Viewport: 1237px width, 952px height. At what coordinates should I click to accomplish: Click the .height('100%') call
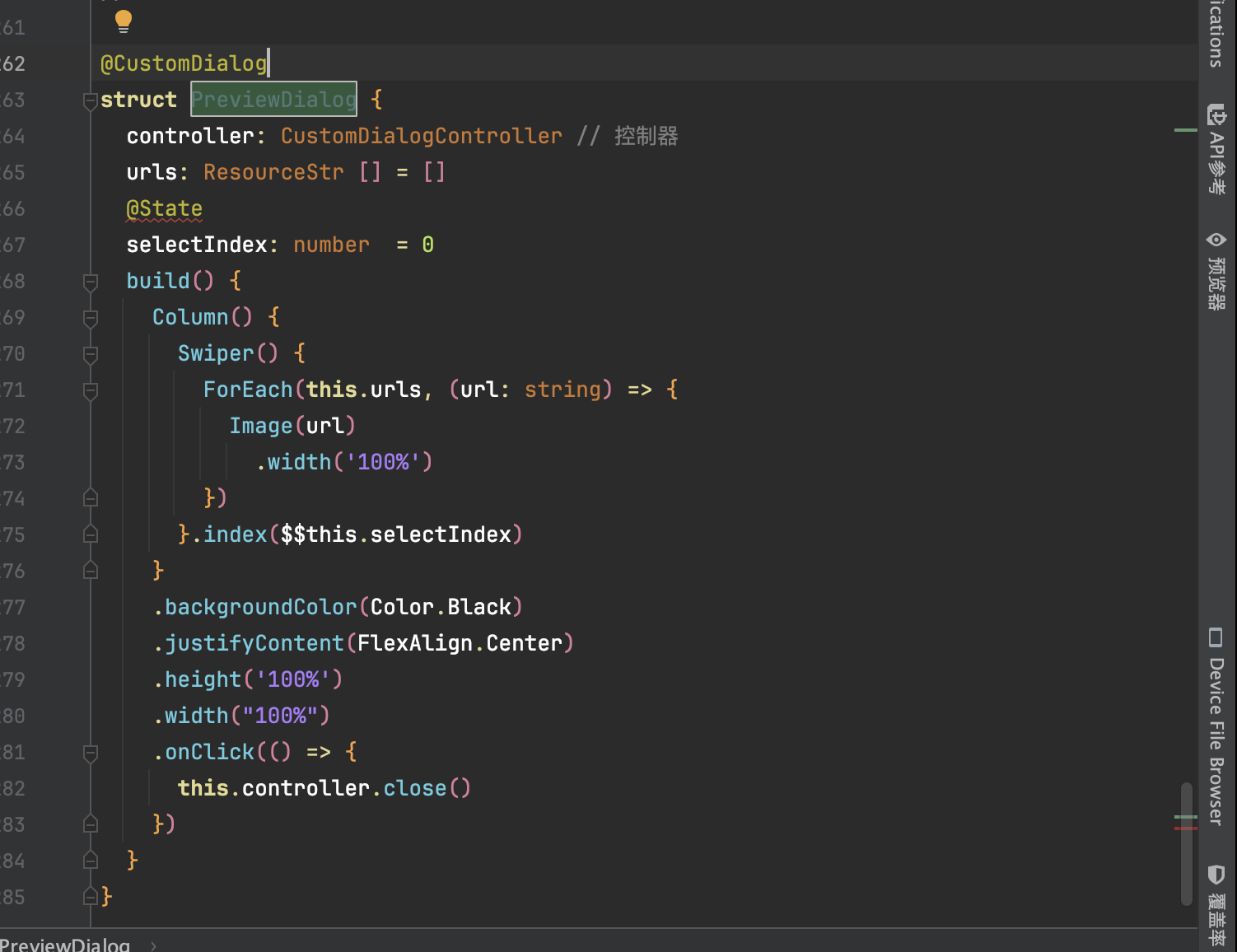coord(248,679)
